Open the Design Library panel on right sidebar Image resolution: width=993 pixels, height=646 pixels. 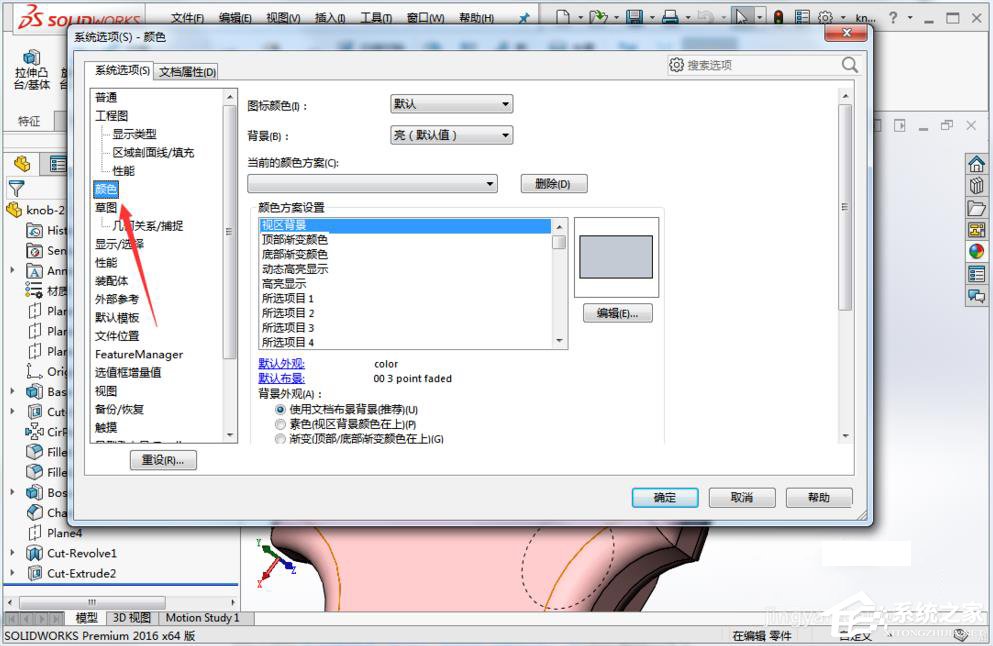click(976, 186)
